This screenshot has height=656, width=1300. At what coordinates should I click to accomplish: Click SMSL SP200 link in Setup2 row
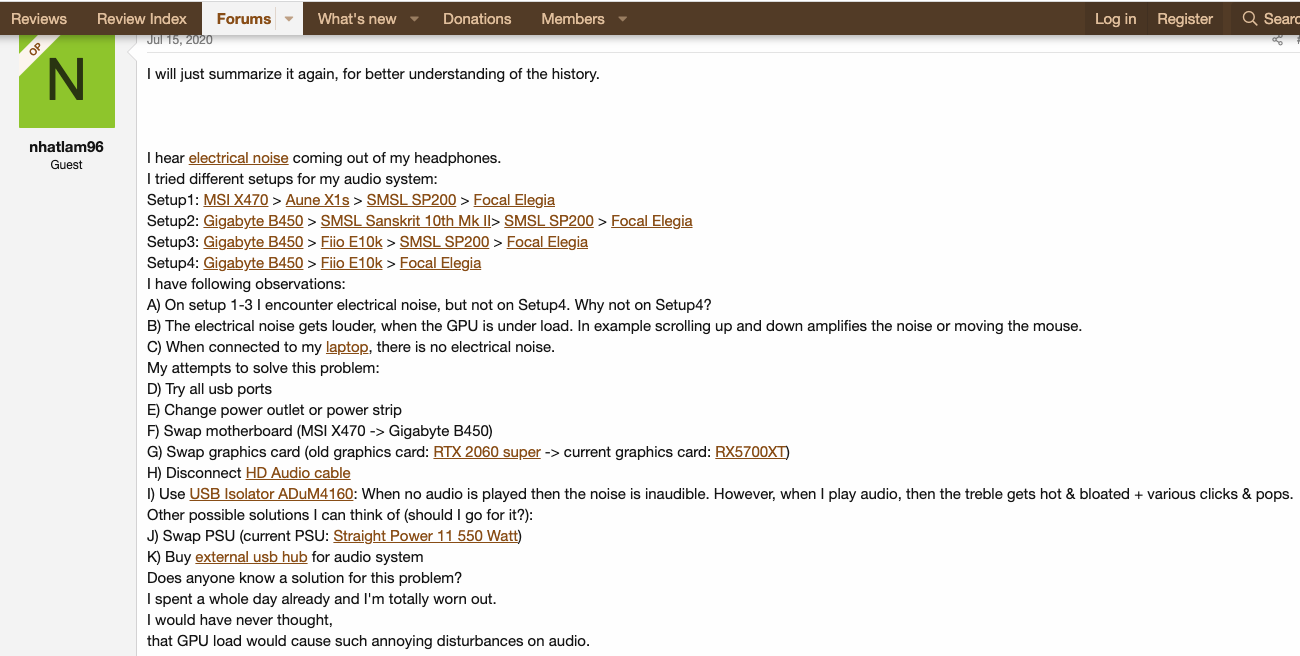click(549, 221)
